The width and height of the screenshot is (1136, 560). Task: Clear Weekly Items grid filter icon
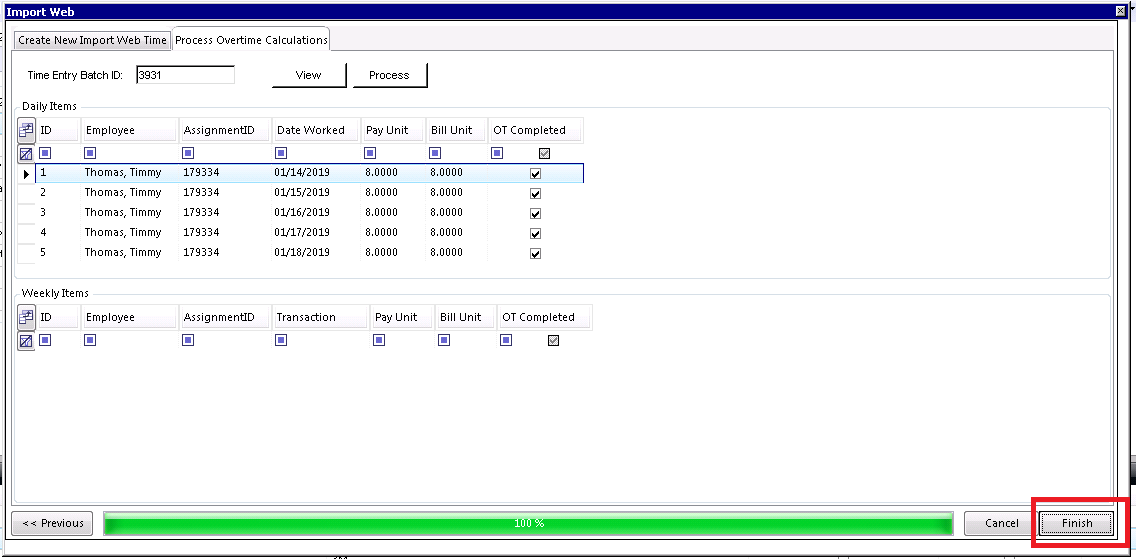coord(26,341)
